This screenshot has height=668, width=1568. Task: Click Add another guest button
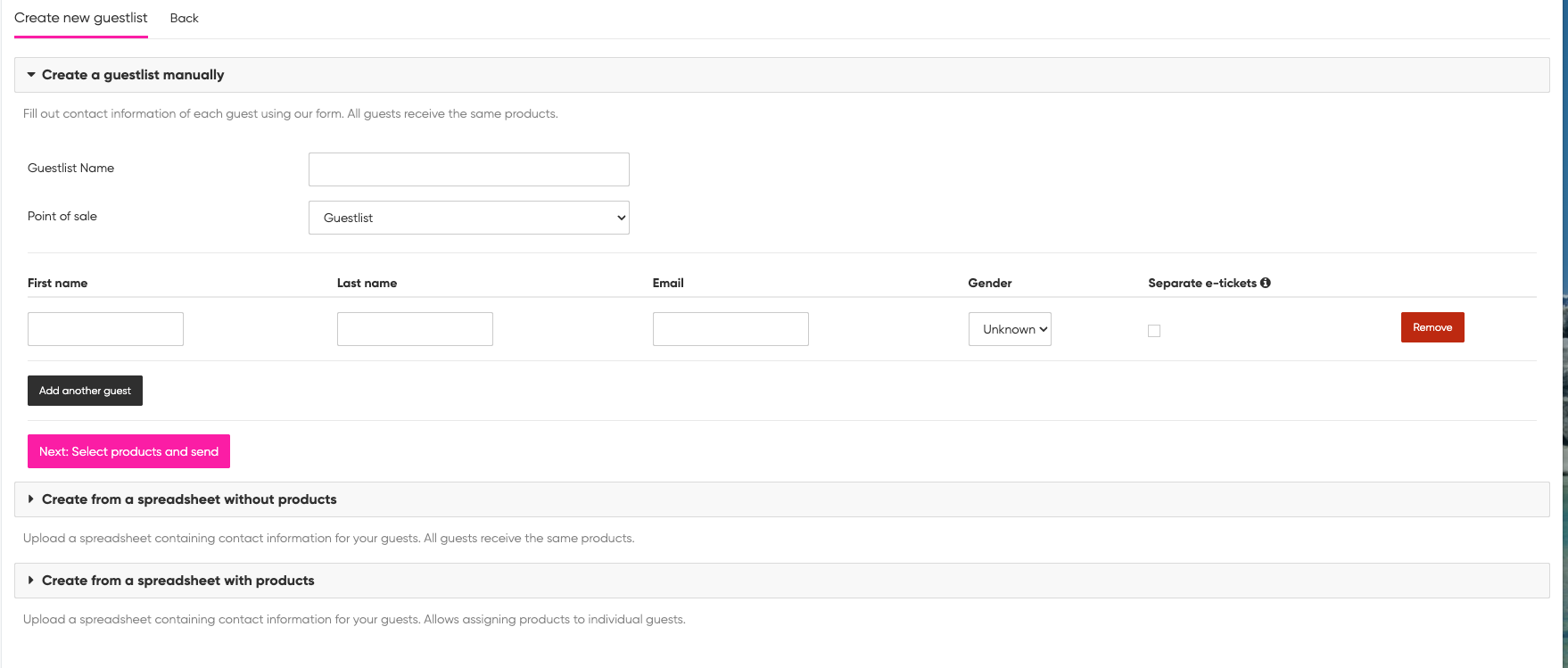85,391
